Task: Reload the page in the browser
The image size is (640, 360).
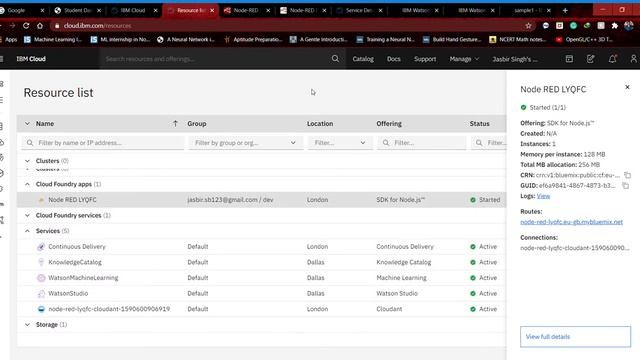Action: pos(26,25)
